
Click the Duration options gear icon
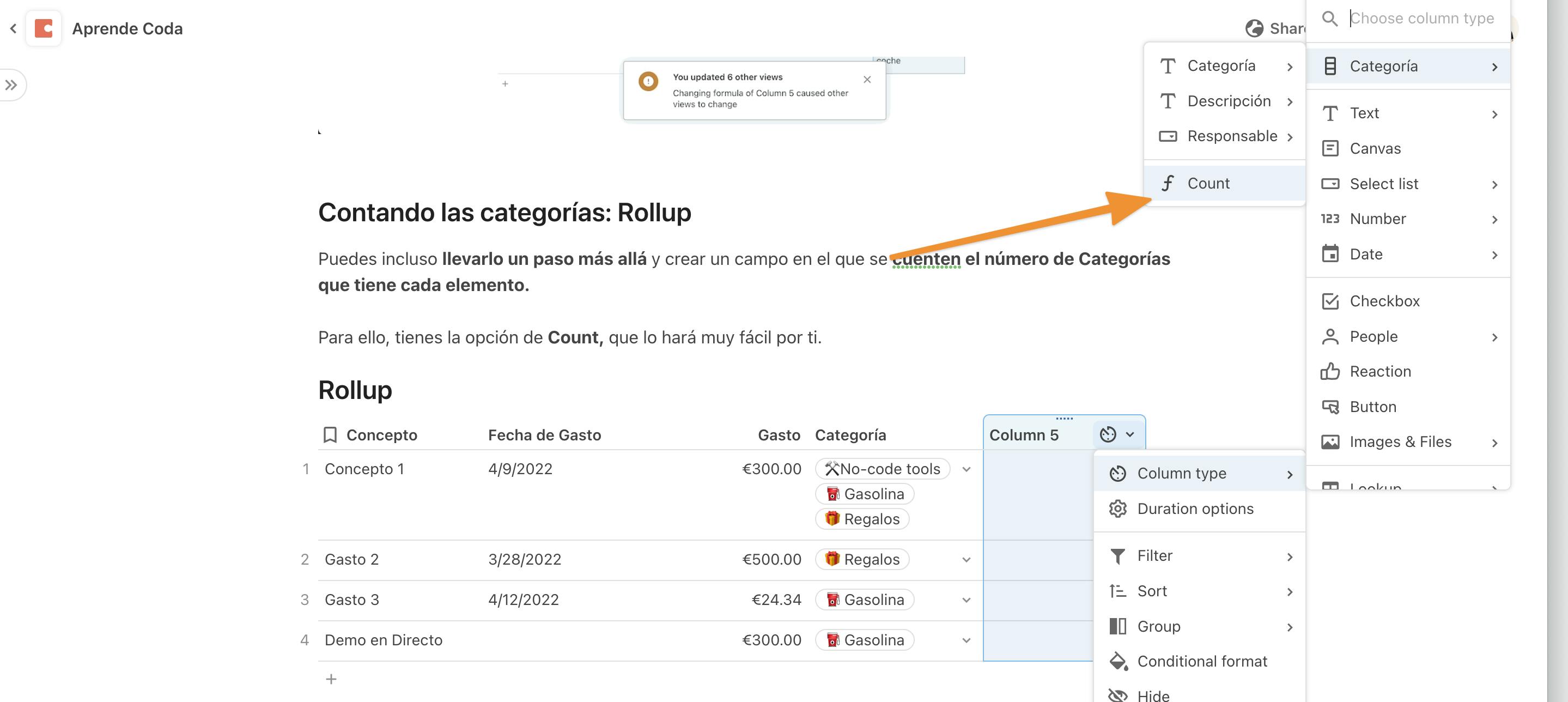pos(1117,509)
